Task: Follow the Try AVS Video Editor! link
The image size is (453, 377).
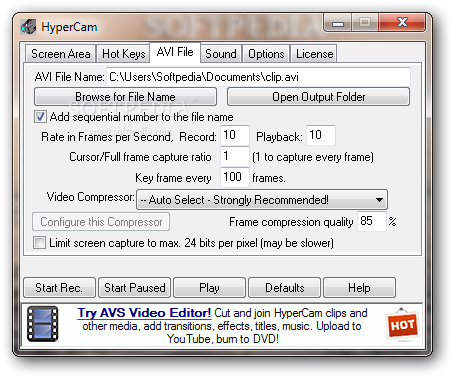Action: (144, 313)
